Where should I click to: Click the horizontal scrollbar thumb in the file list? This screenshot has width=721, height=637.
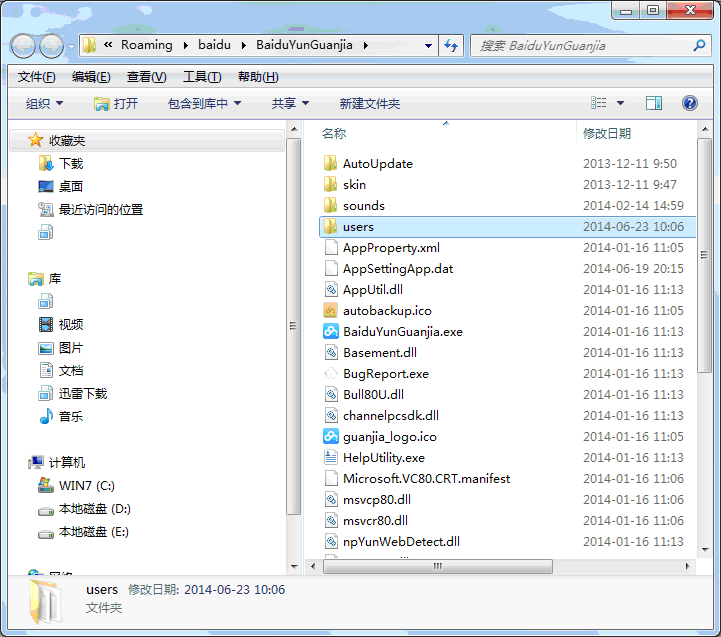(438, 566)
